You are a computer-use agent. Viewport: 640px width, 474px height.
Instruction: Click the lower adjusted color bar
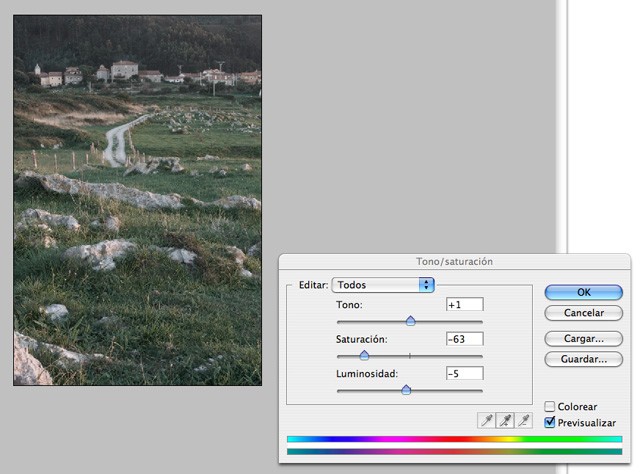(x=454, y=452)
